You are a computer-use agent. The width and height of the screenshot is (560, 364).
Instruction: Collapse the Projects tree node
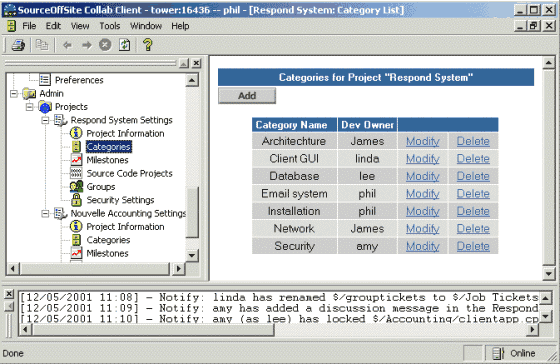tap(30, 107)
